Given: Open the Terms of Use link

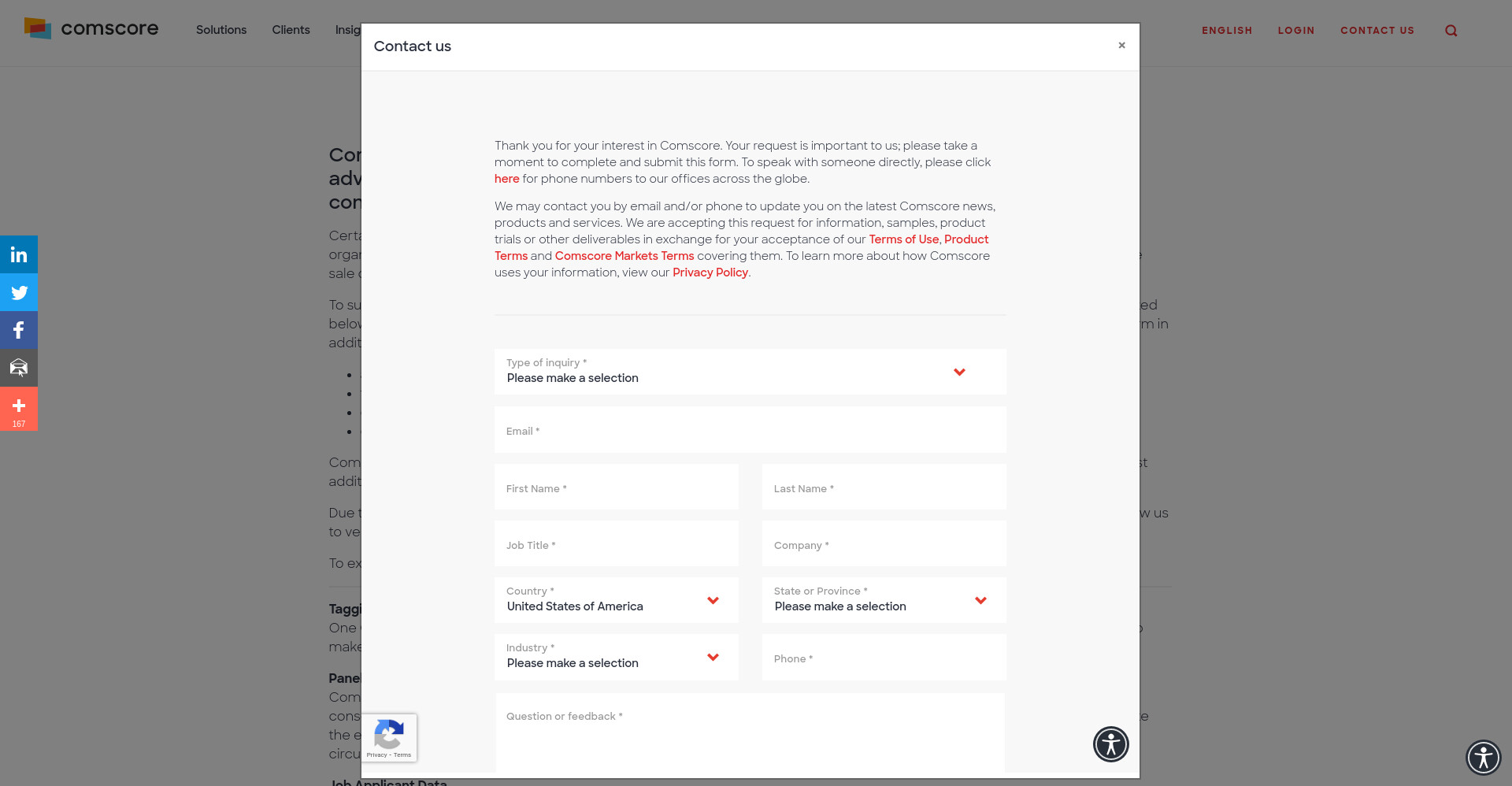Looking at the screenshot, I should (903, 239).
